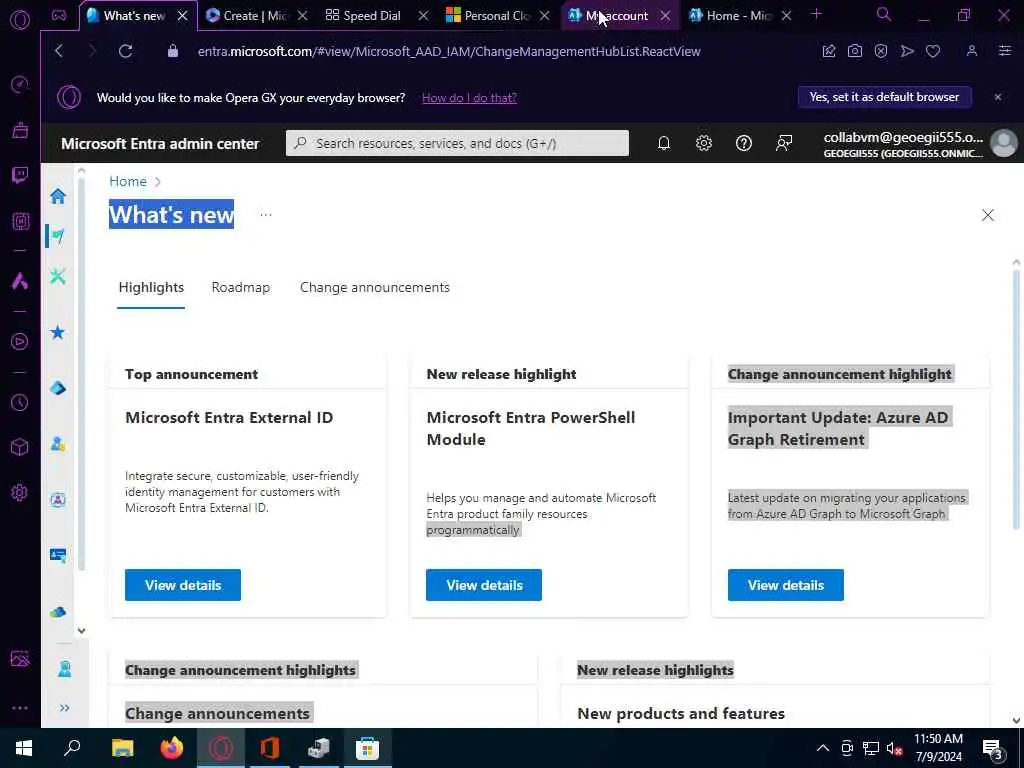Open How do I do that link
This screenshot has width=1024, height=768.
tap(469, 98)
